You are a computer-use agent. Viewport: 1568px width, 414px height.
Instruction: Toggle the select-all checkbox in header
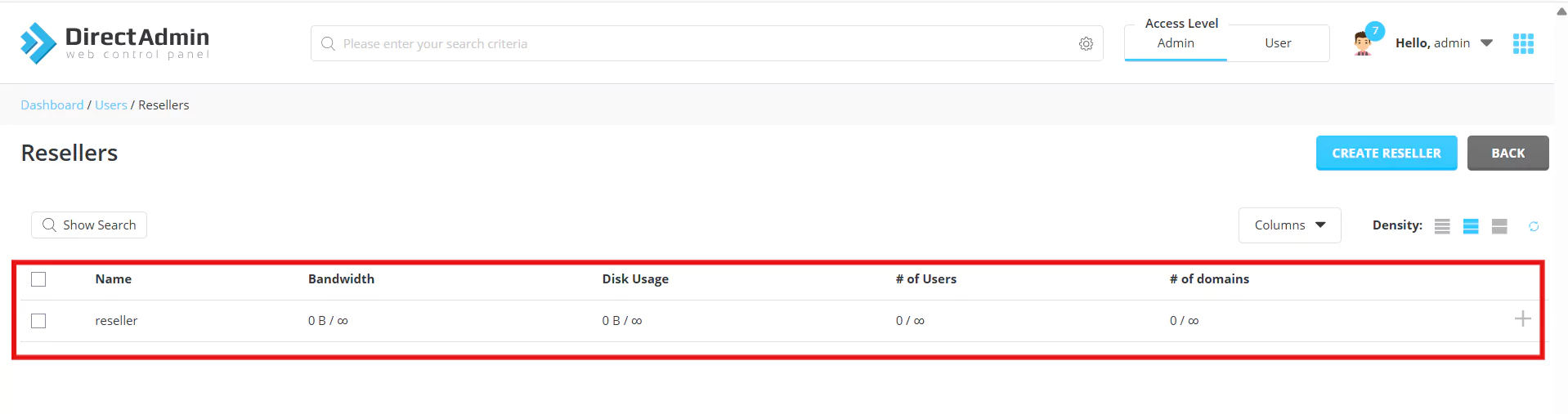point(38,279)
